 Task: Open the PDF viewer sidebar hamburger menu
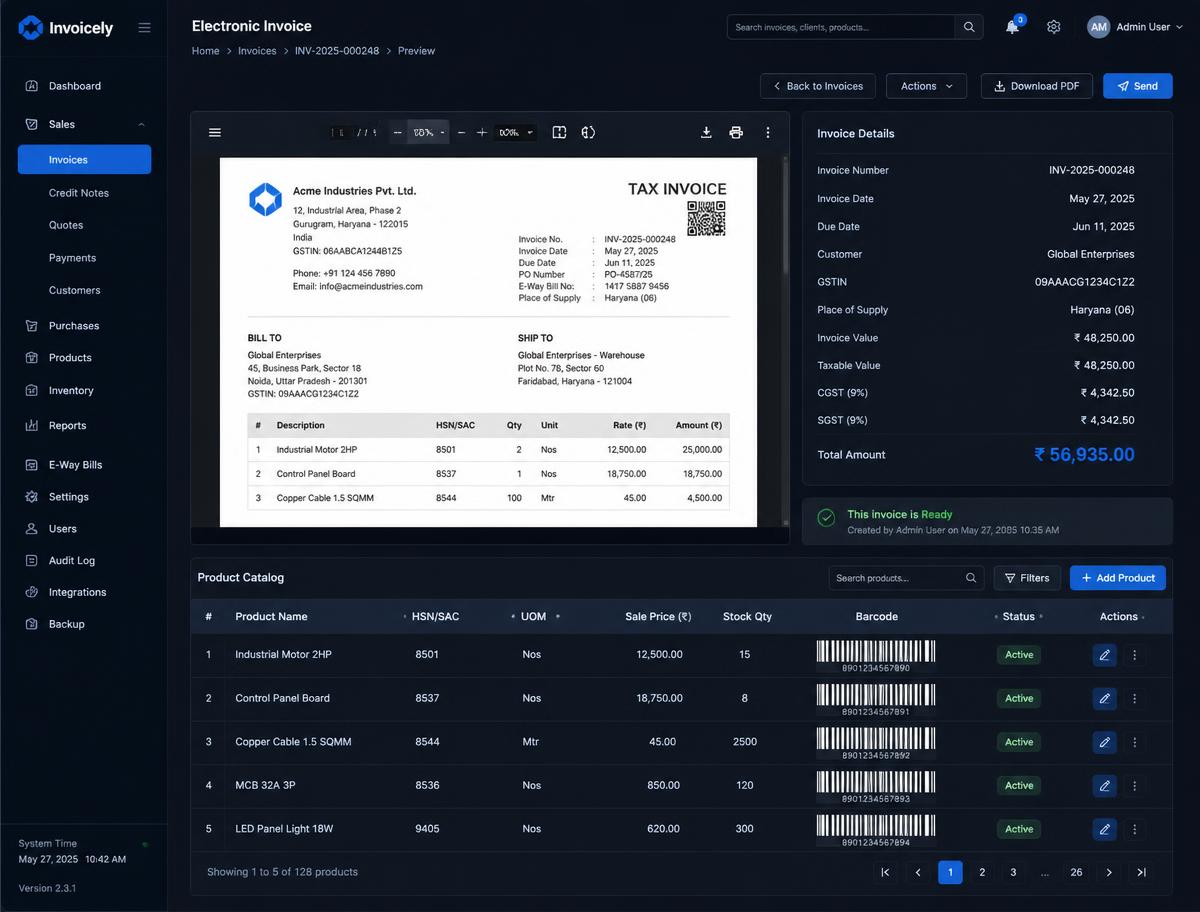click(x=214, y=132)
